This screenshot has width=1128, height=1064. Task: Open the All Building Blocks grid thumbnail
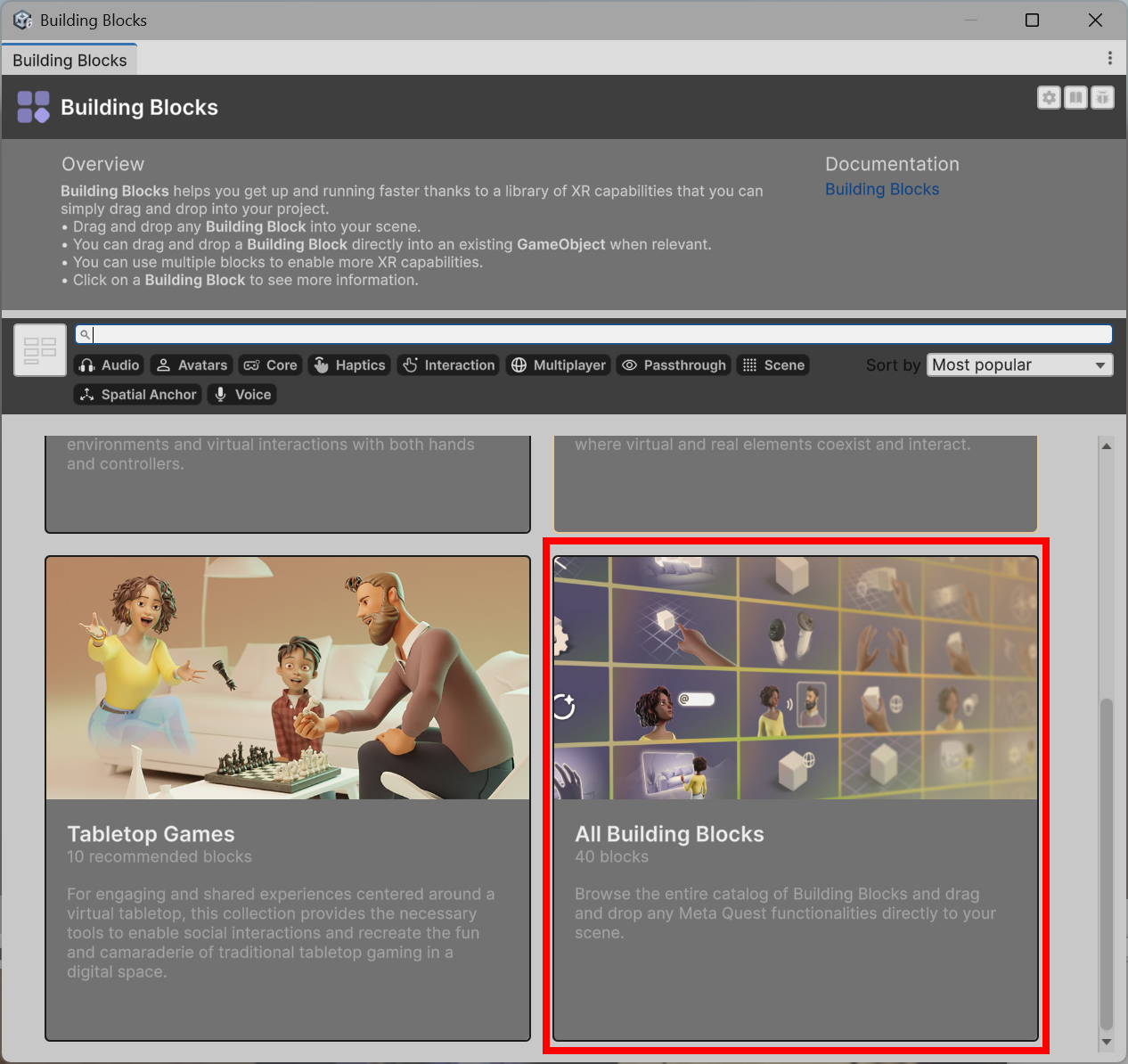(x=796, y=678)
